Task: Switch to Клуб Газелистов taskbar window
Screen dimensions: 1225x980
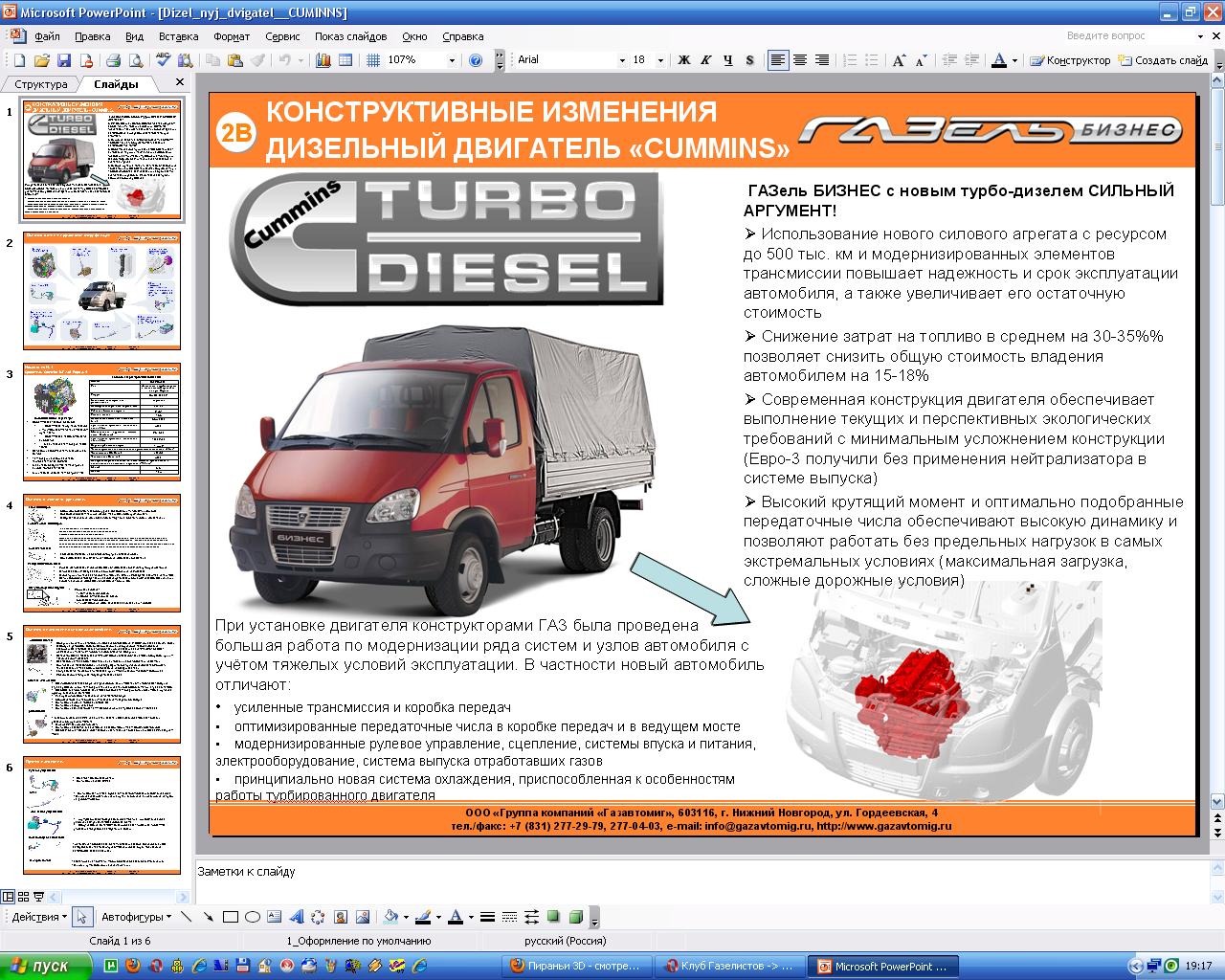Action: (732, 966)
